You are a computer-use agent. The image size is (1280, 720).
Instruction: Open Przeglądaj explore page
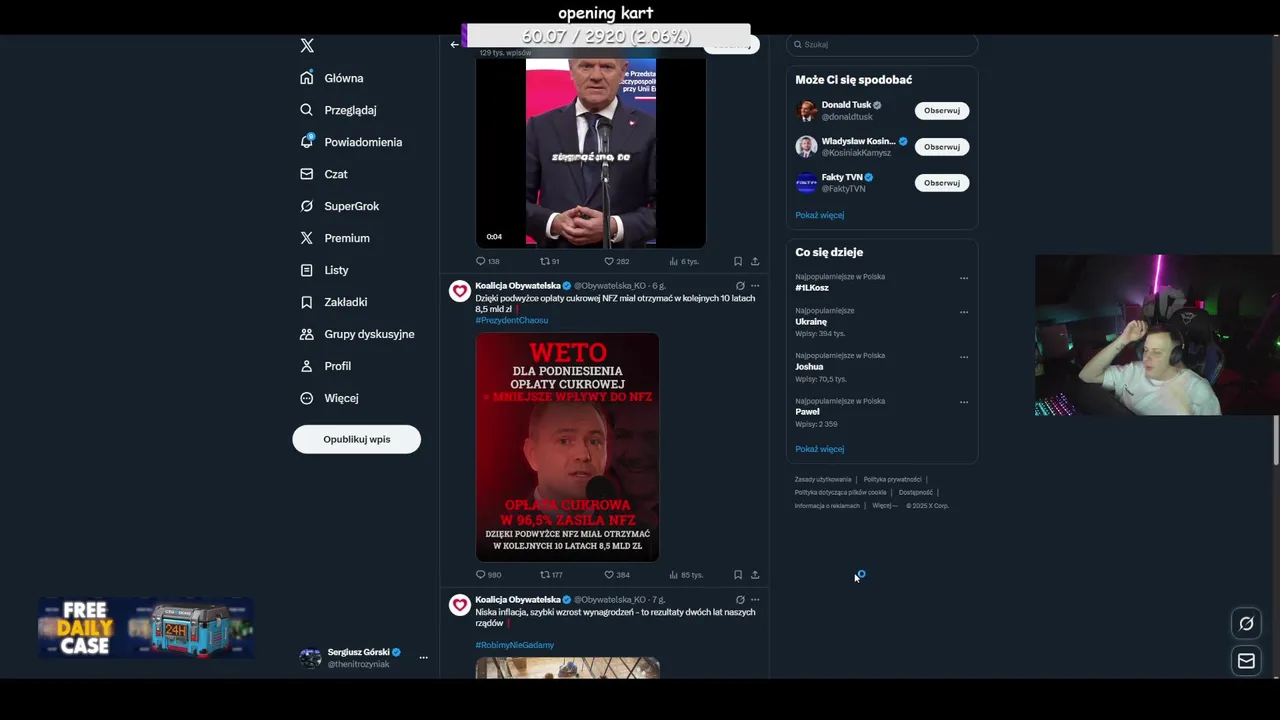point(338,110)
